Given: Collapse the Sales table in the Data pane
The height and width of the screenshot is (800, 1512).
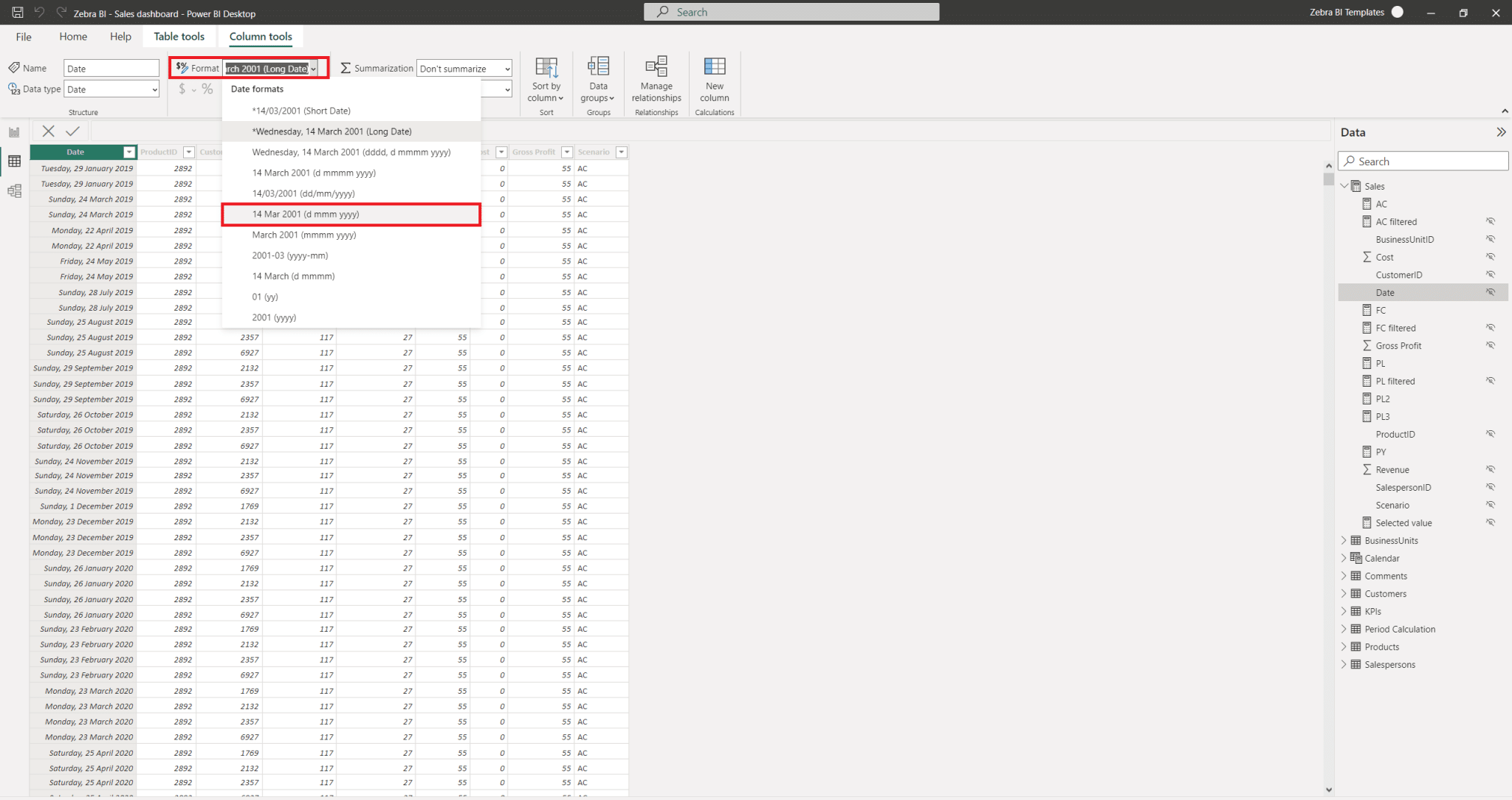Looking at the screenshot, I should (x=1345, y=185).
